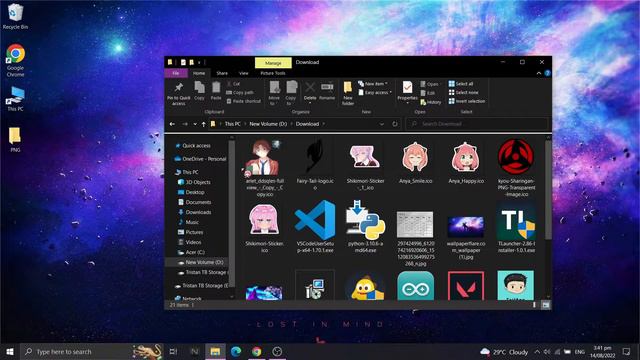Viewport: 640px width, 360px height.
Task: Click the Search Download field
Action: tap(476, 124)
